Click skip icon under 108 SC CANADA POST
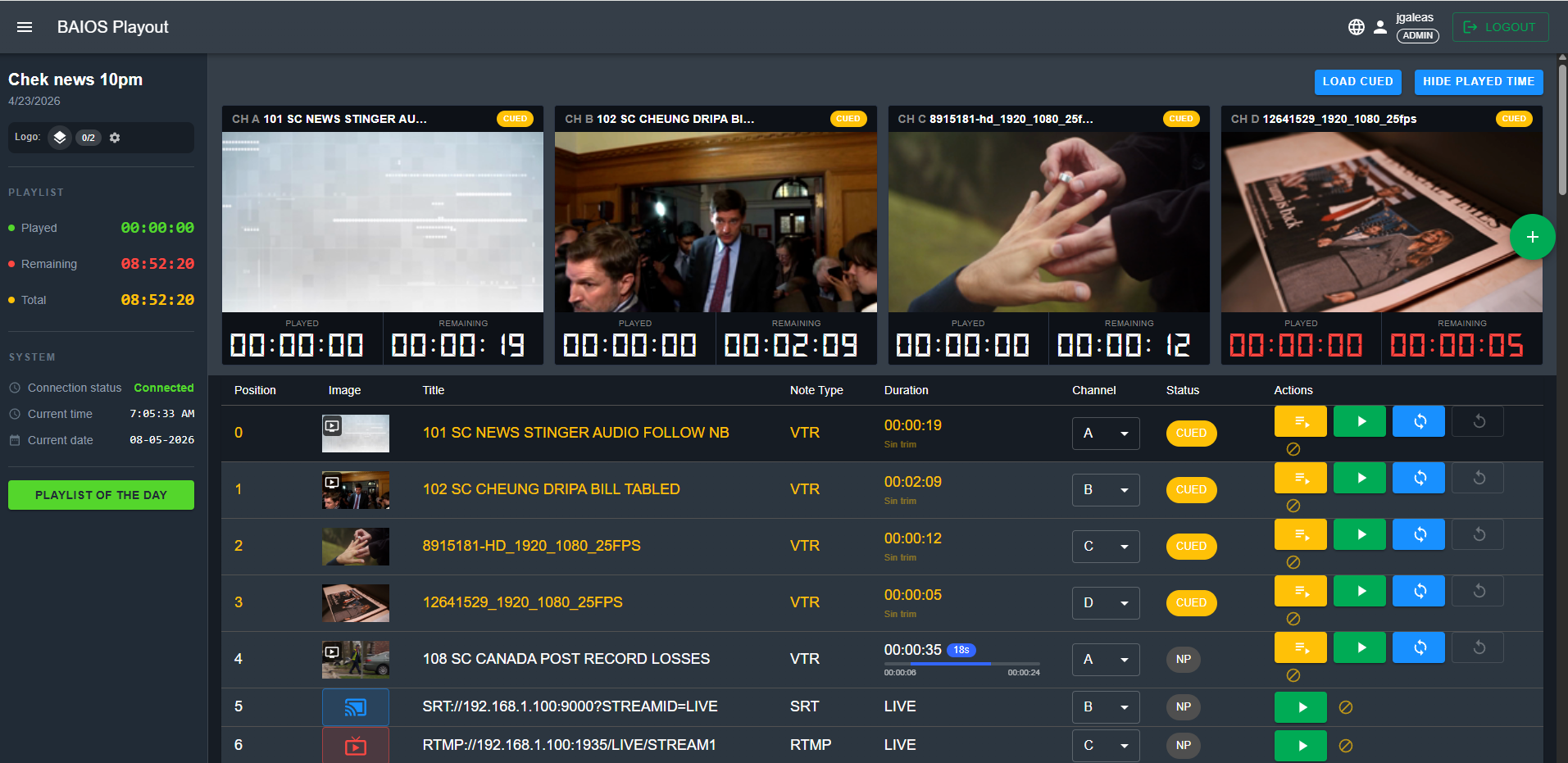The height and width of the screenshot is (763, 1568). [x=1293, y=675]
